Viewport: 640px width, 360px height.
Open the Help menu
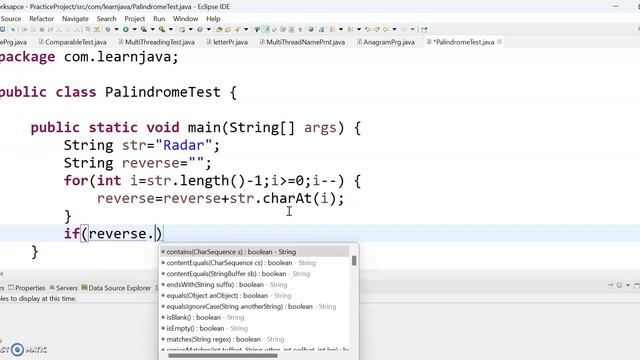coord(213,19)
